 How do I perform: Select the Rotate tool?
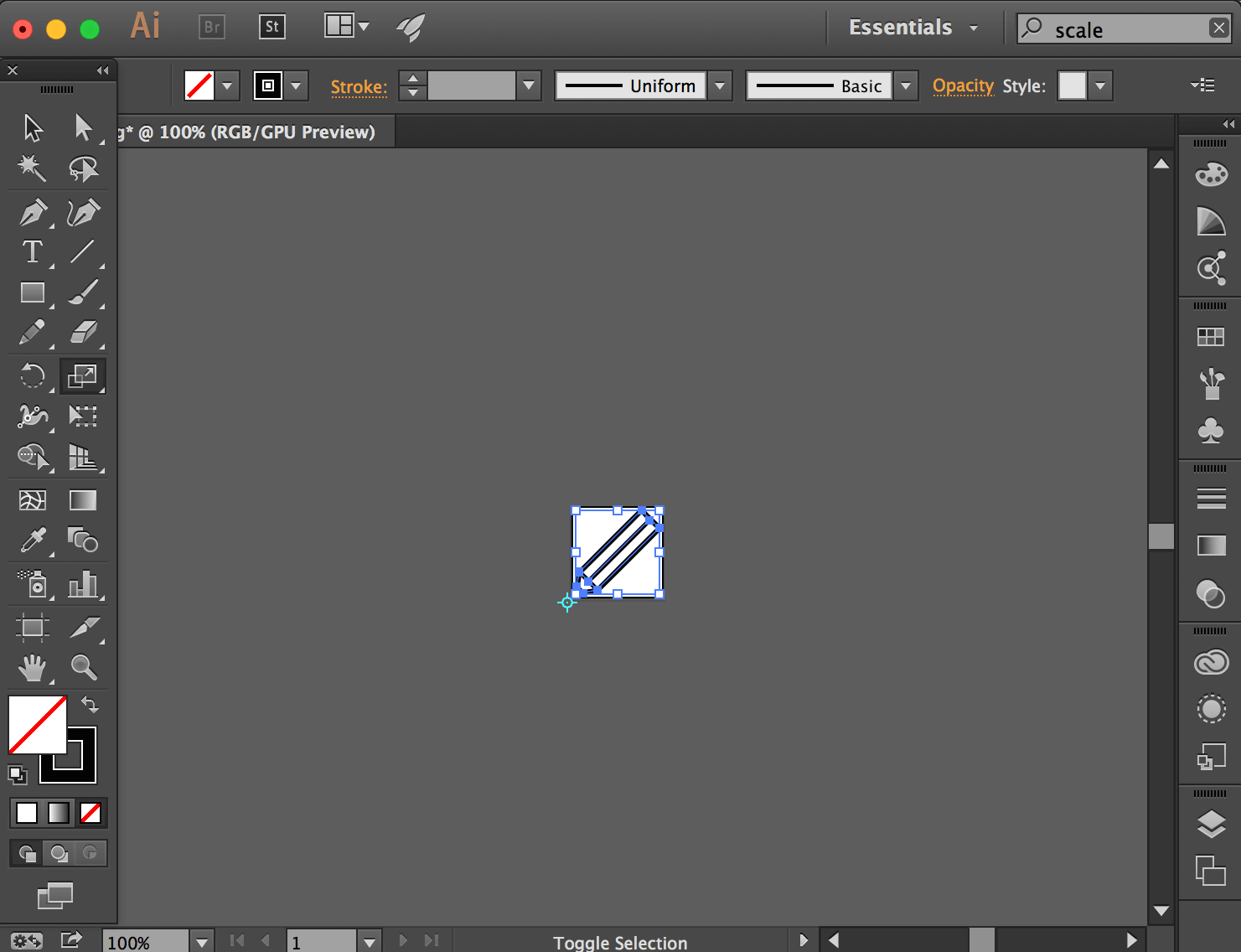(33, 375)
